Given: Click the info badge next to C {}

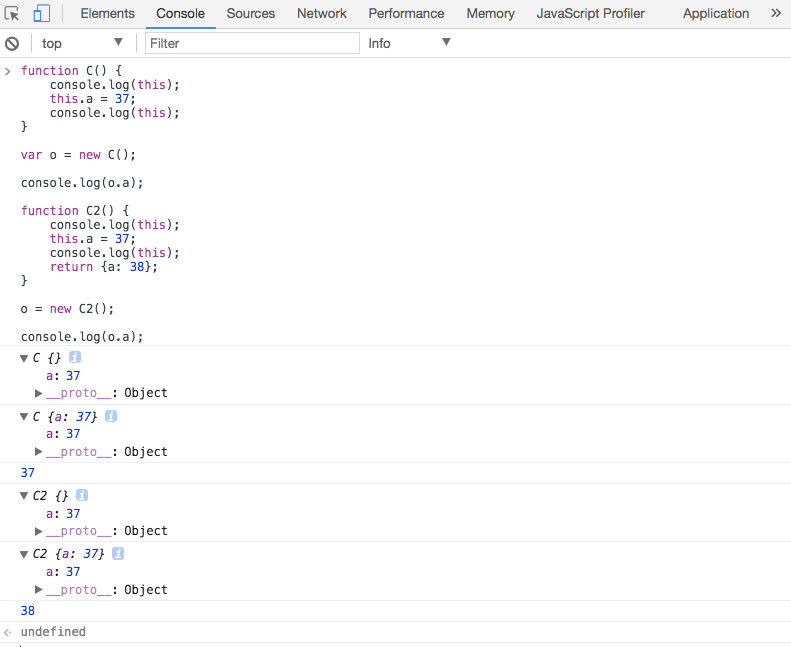Looking at the screenshot, I should pos(75,358).
